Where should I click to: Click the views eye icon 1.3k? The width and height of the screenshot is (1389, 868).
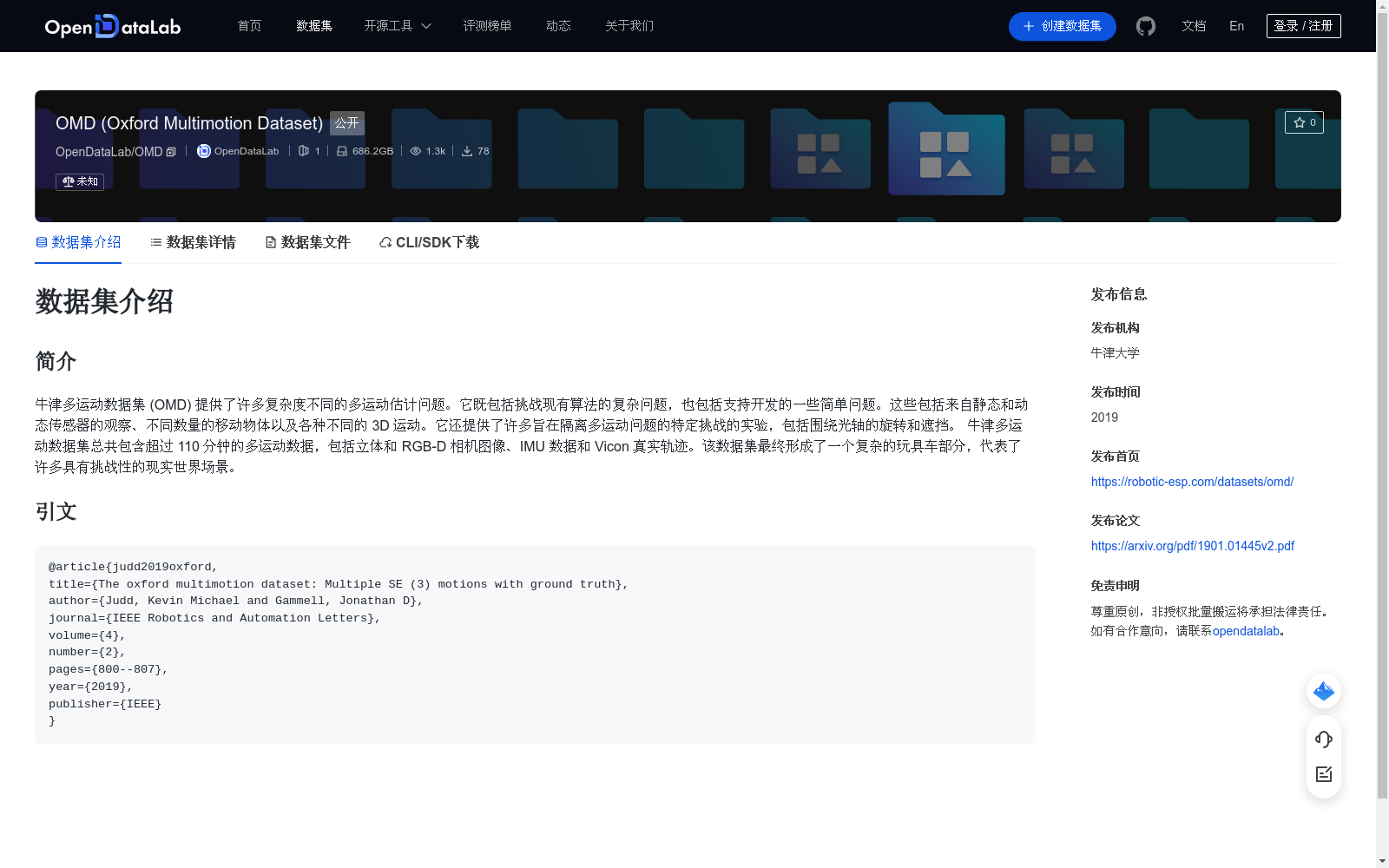point(416,151)
